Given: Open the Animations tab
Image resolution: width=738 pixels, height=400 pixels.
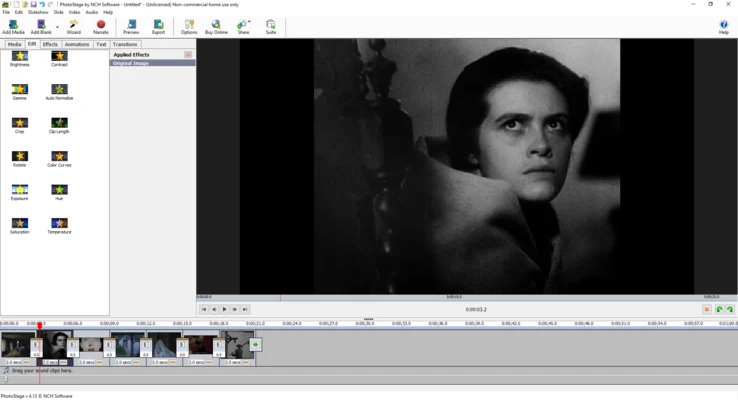Looking at the screenshot, I should click(x=77, y=44).
